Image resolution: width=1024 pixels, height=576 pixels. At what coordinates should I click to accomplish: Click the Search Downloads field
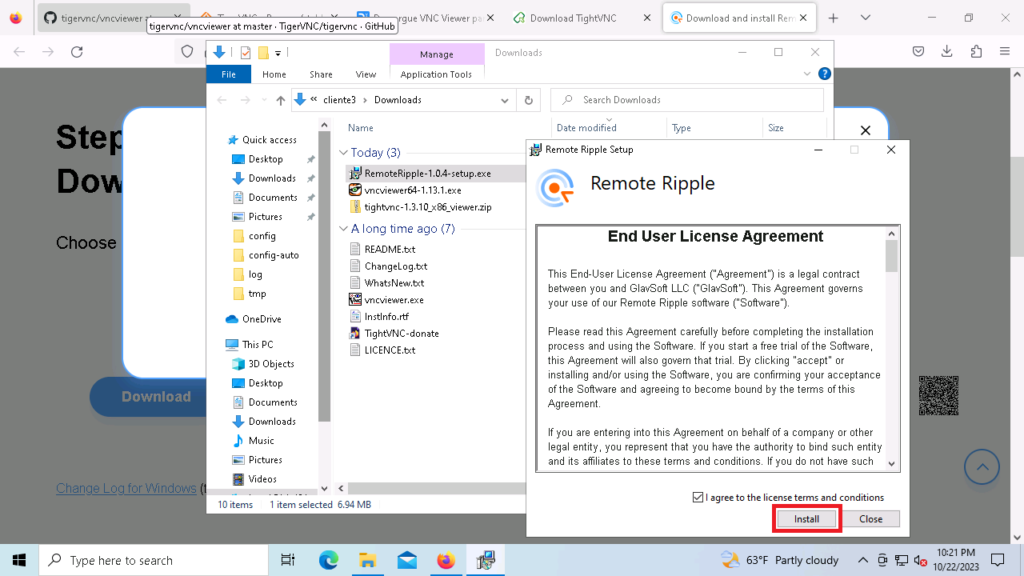[687, 100]
